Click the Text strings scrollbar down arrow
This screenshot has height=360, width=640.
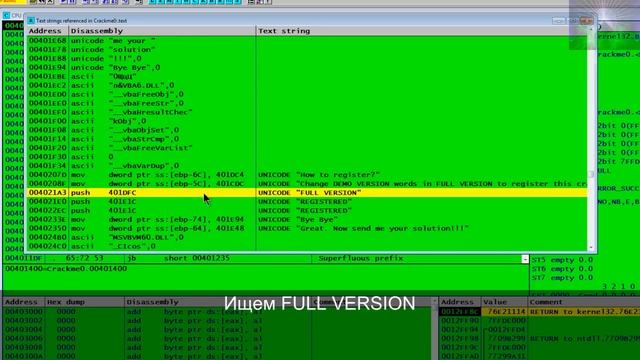click(591, 247)
